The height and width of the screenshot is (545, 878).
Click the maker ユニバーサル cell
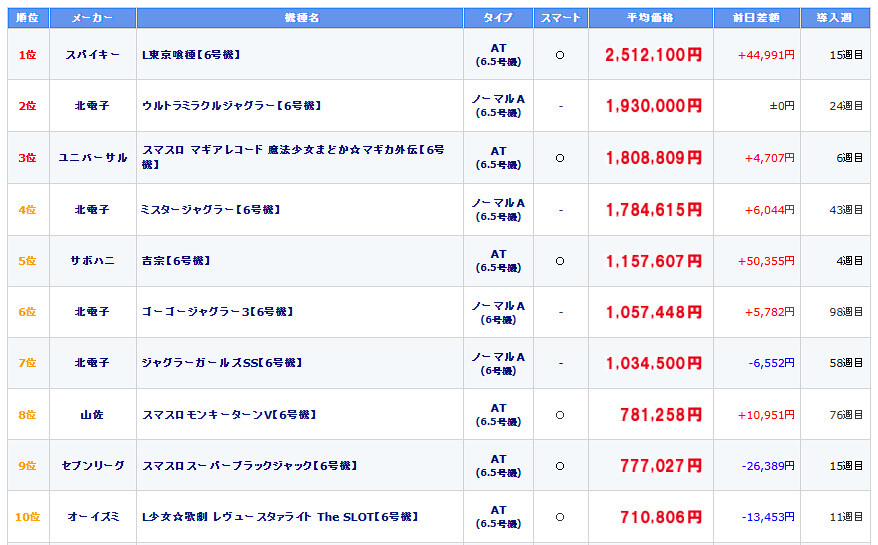click(92, 158)
